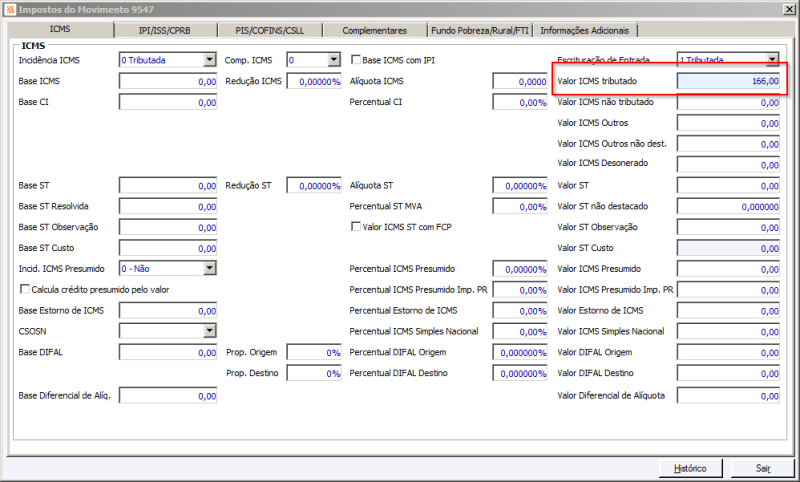Open the IPI/ISS/CPRB tab
800x482 pixels.
pos(165,31)
